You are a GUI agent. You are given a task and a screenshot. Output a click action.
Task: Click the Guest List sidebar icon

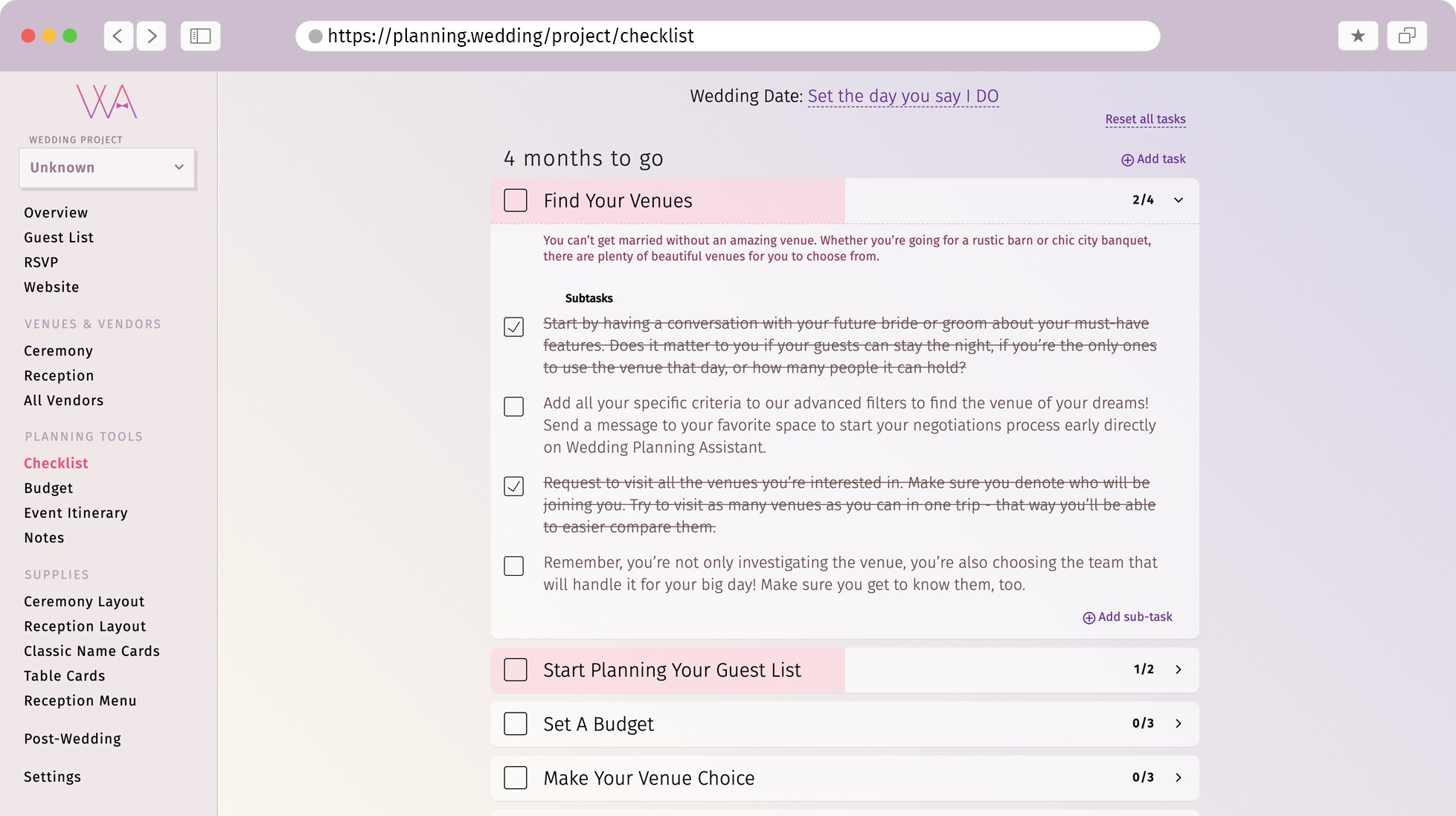(58, 237)
